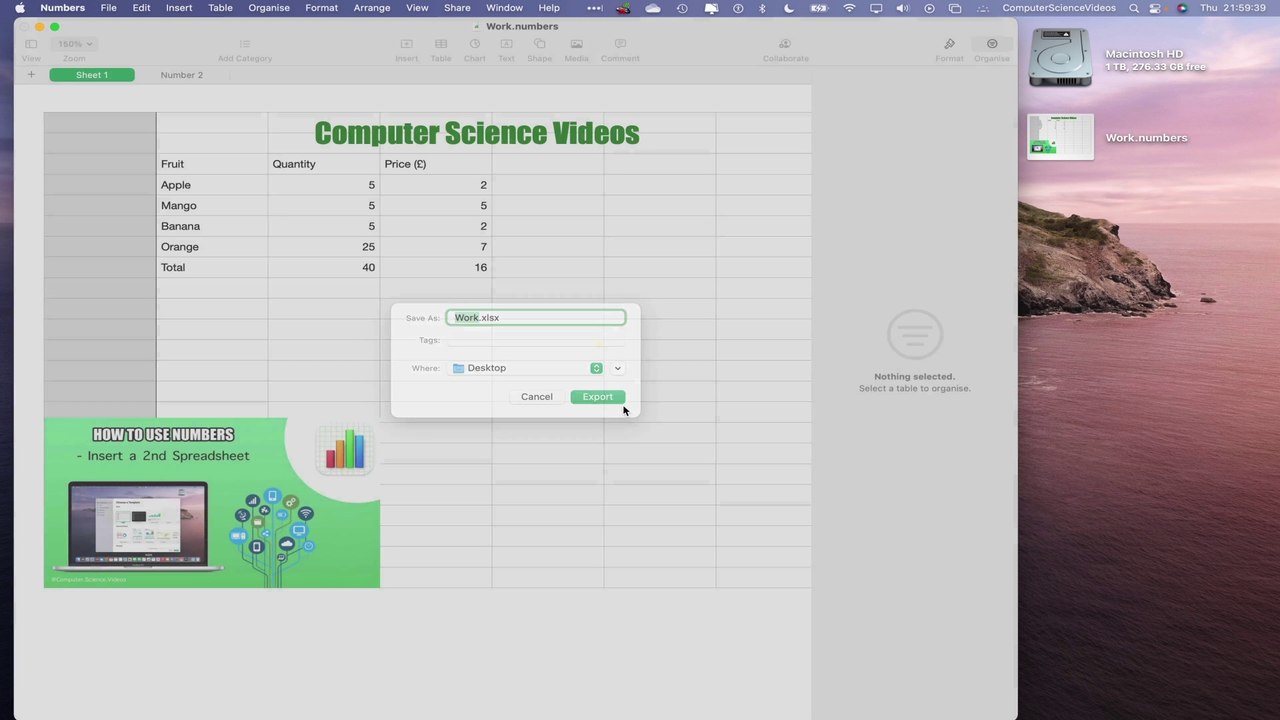Click the Tags input field
Viewport: 1280px width, 720px height.
pos(536,341)
